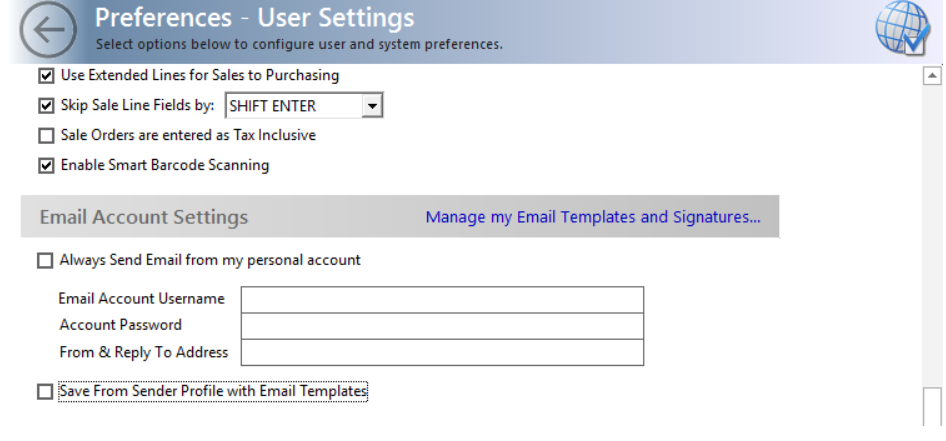Disable Enable Smart Barcode Scanning checkbox
This screenshot has height=441, width=946.
pyautogui.click(x=46, y=165)
